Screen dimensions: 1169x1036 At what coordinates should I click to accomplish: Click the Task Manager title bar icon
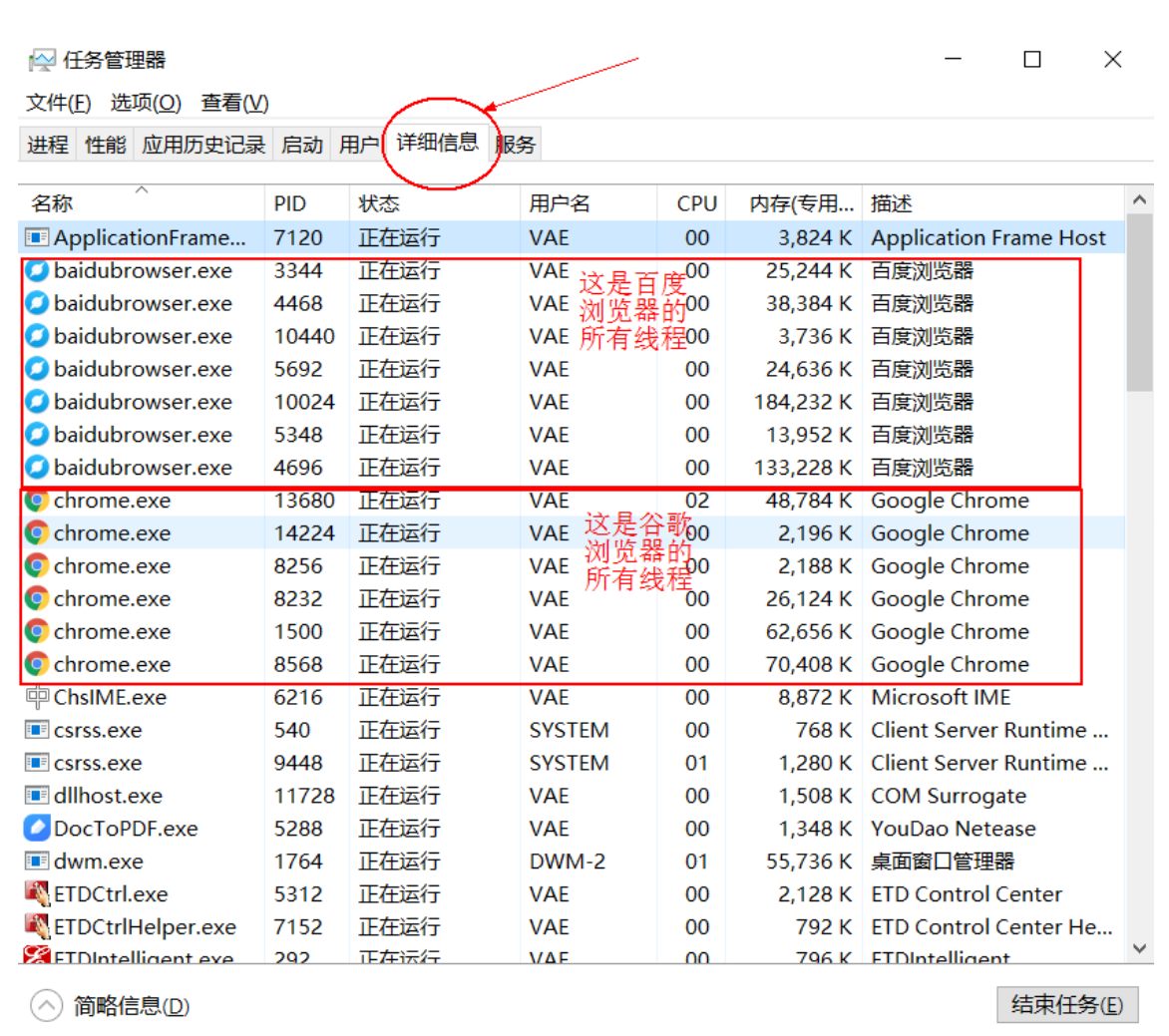[42, 60]
